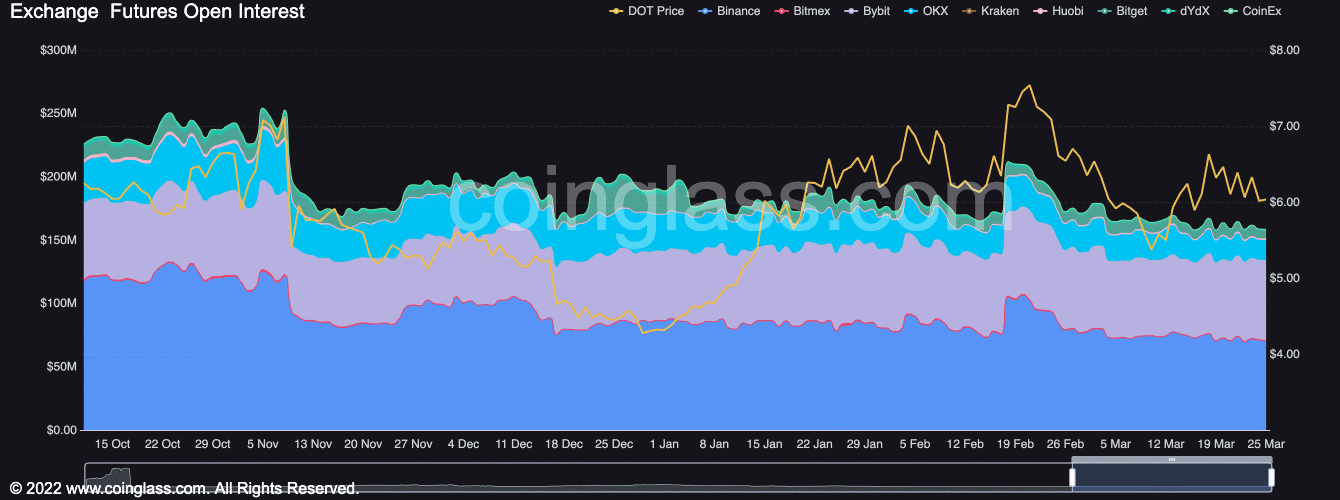The width and height of the screenshot is (1340, 500).
Task: Click the $200M axis label
Action: (x=57, y=177)
